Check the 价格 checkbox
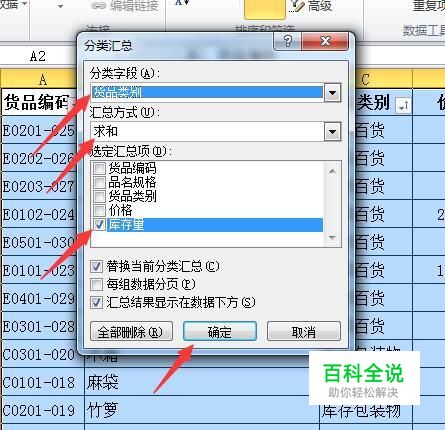This screenshot has width=445, height=430. [x=99, y=210]
